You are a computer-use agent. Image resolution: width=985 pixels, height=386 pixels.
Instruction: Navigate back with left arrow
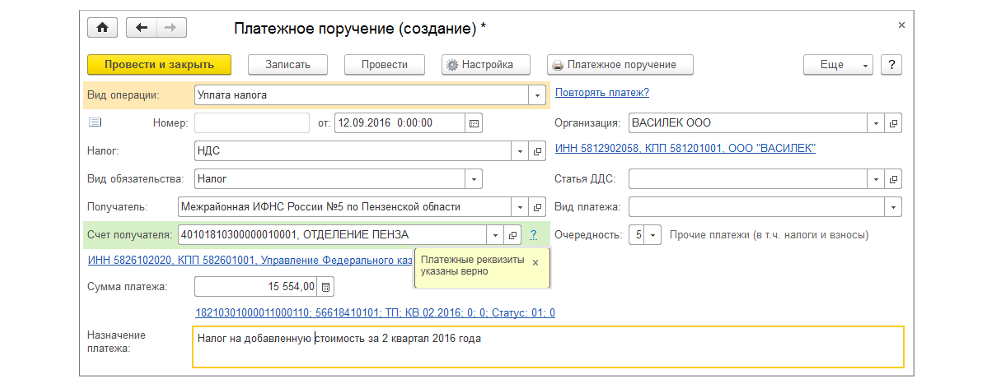click(x=141, y=28)
